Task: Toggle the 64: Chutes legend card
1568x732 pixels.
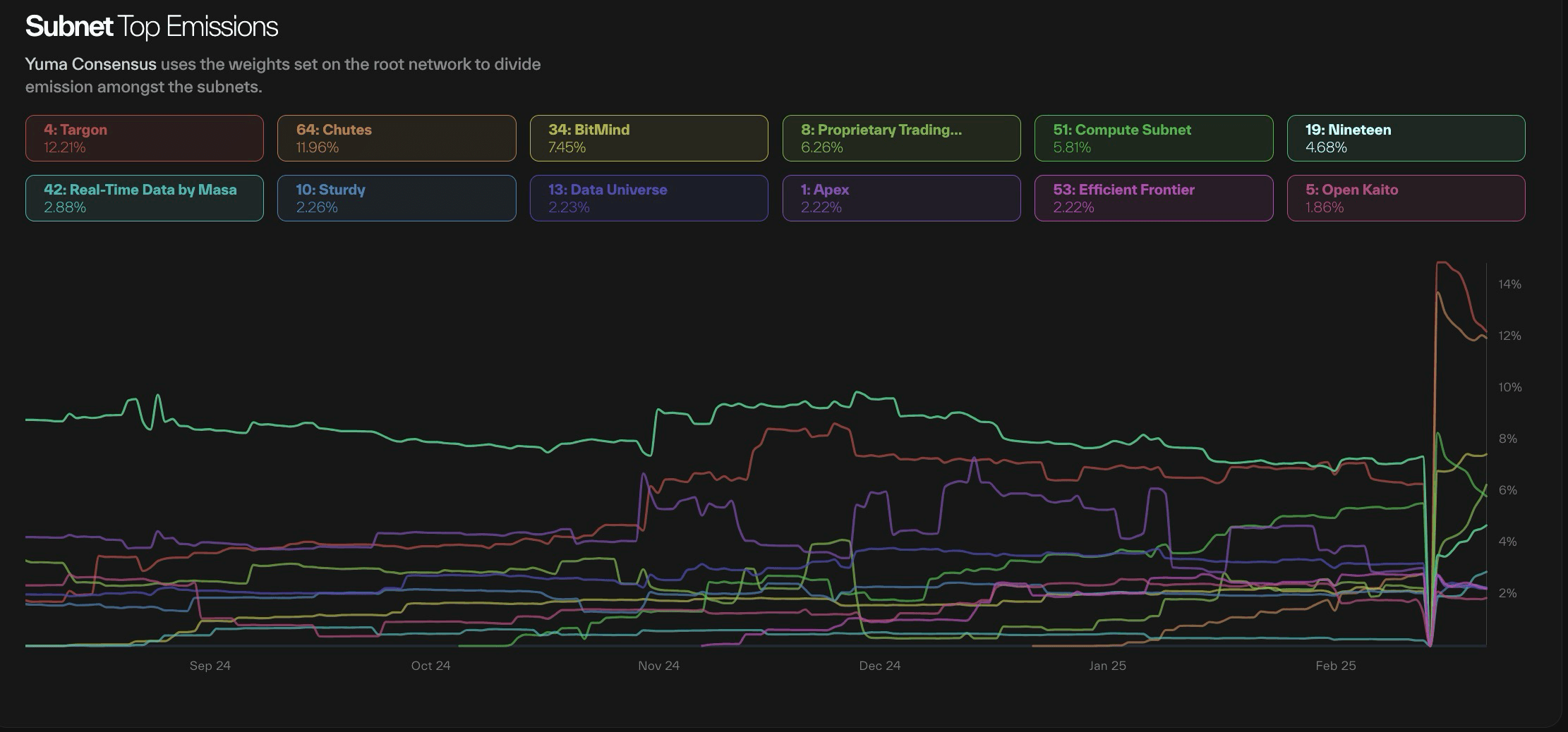Action: tap(397, 138)
